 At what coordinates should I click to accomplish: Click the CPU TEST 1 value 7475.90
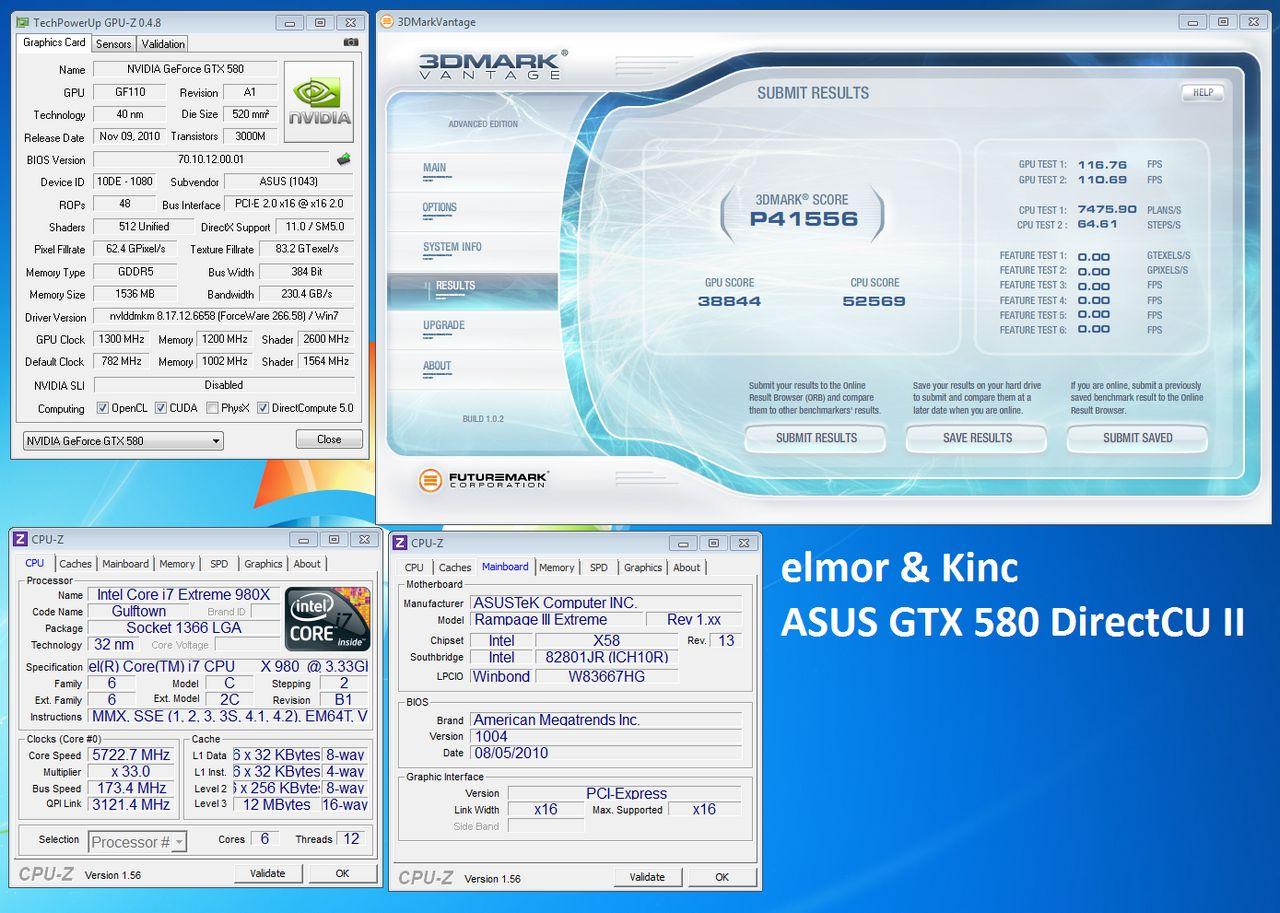1107,210
